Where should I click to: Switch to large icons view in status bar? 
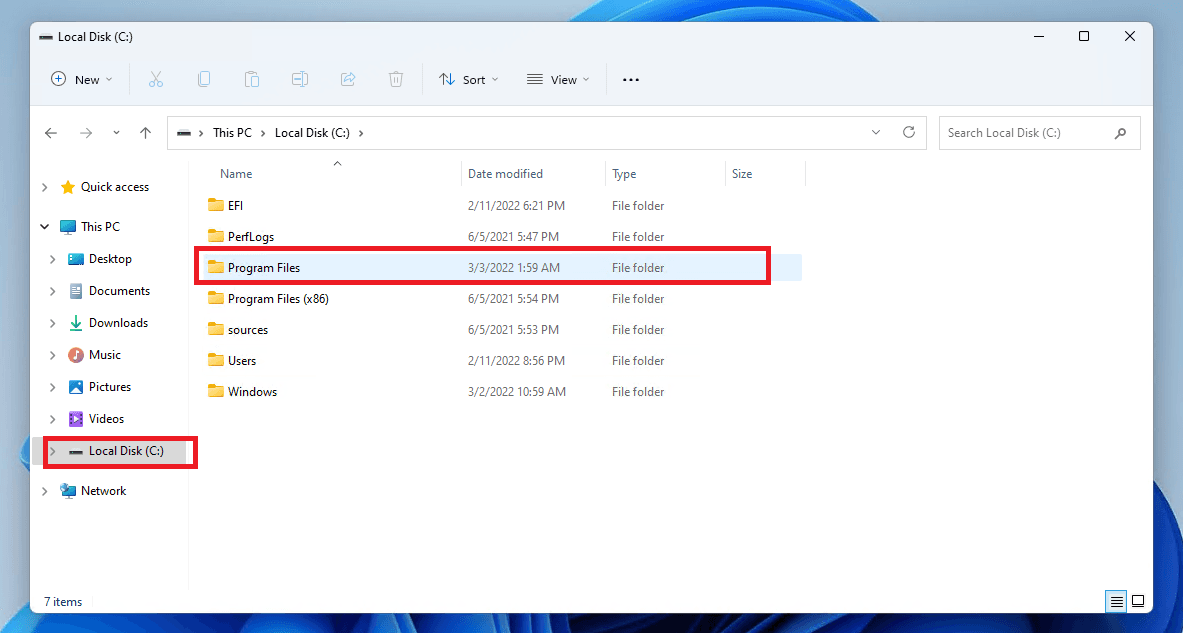[1138, 601]
